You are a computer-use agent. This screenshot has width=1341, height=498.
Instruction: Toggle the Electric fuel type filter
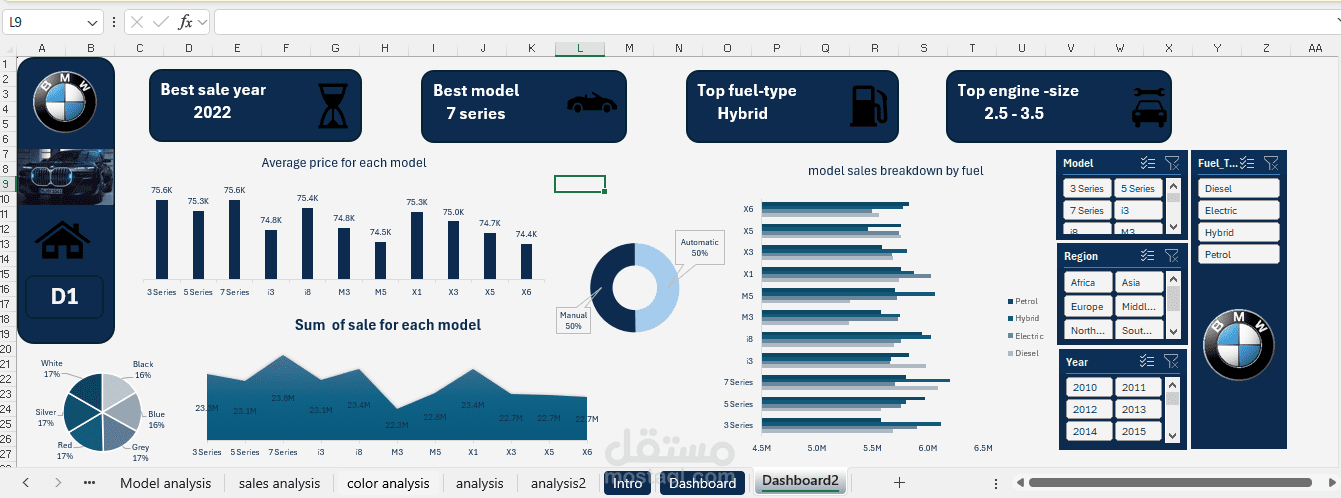click(x=1239, y=211)
